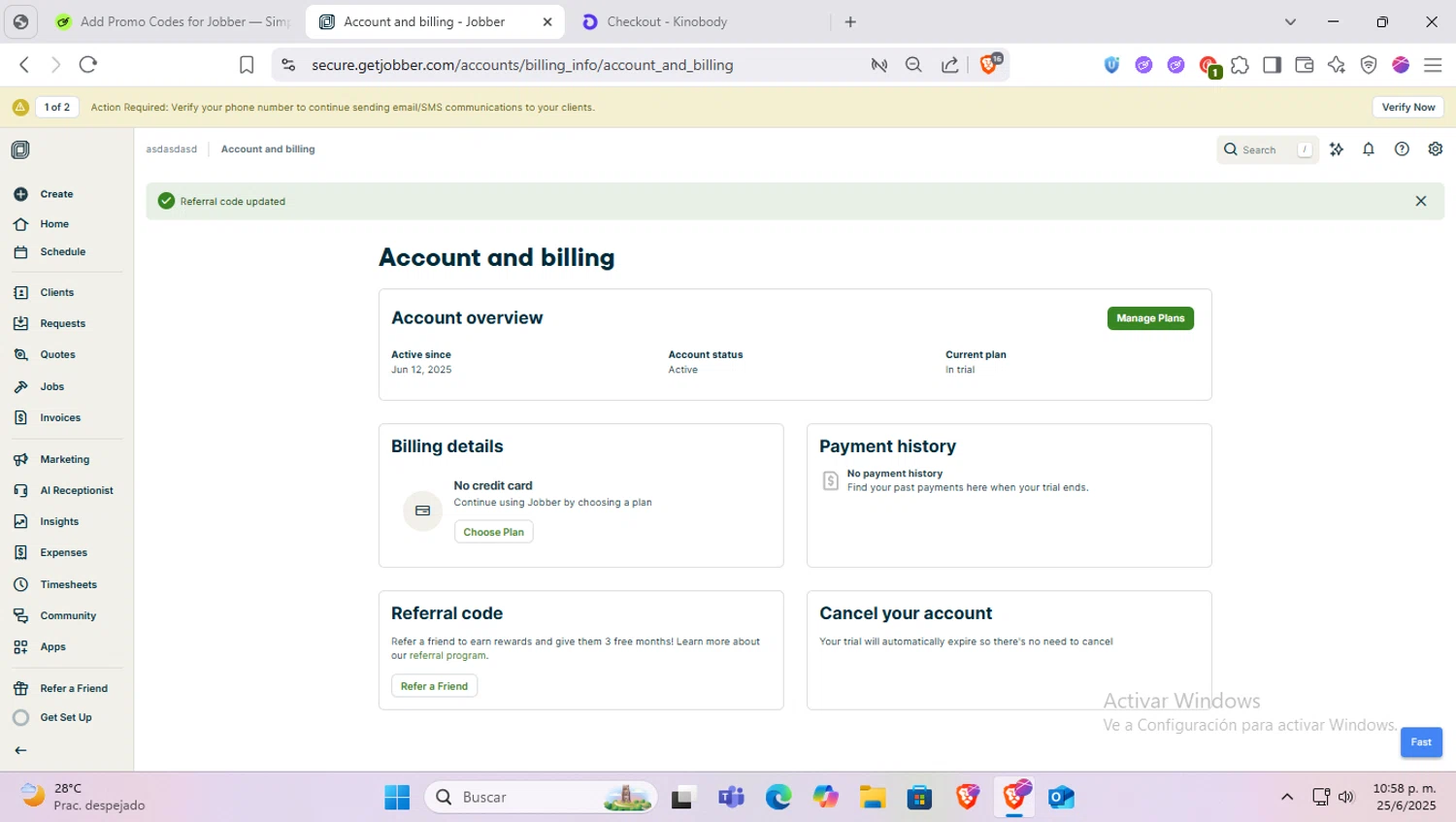Open the AI sparkle assistant icon
Screen dimensions: 1456x822
click(1337, 149)
